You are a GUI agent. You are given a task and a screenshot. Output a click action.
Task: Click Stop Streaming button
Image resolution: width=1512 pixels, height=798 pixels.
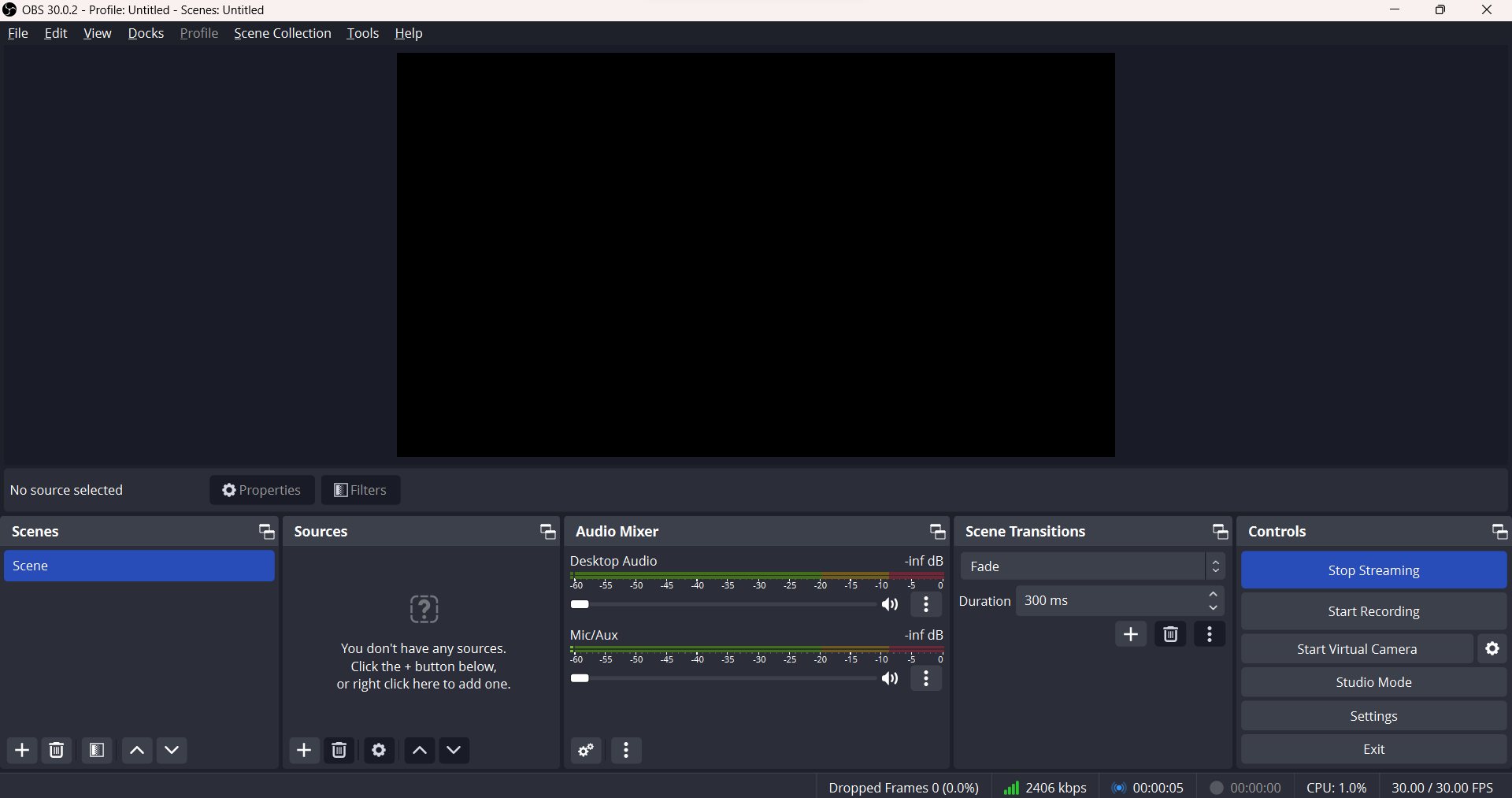pos(1373,570)
